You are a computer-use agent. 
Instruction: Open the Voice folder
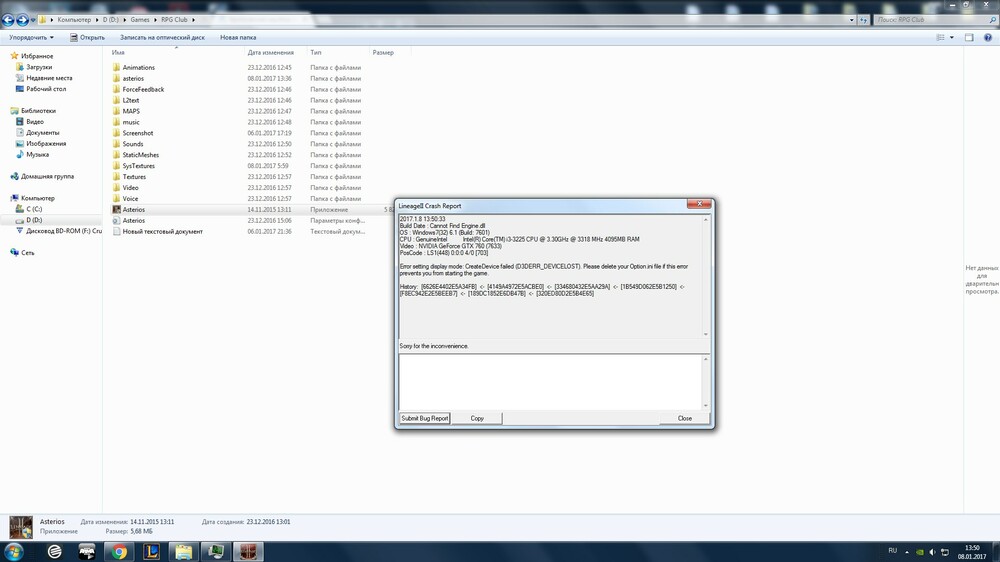(130, 198)
